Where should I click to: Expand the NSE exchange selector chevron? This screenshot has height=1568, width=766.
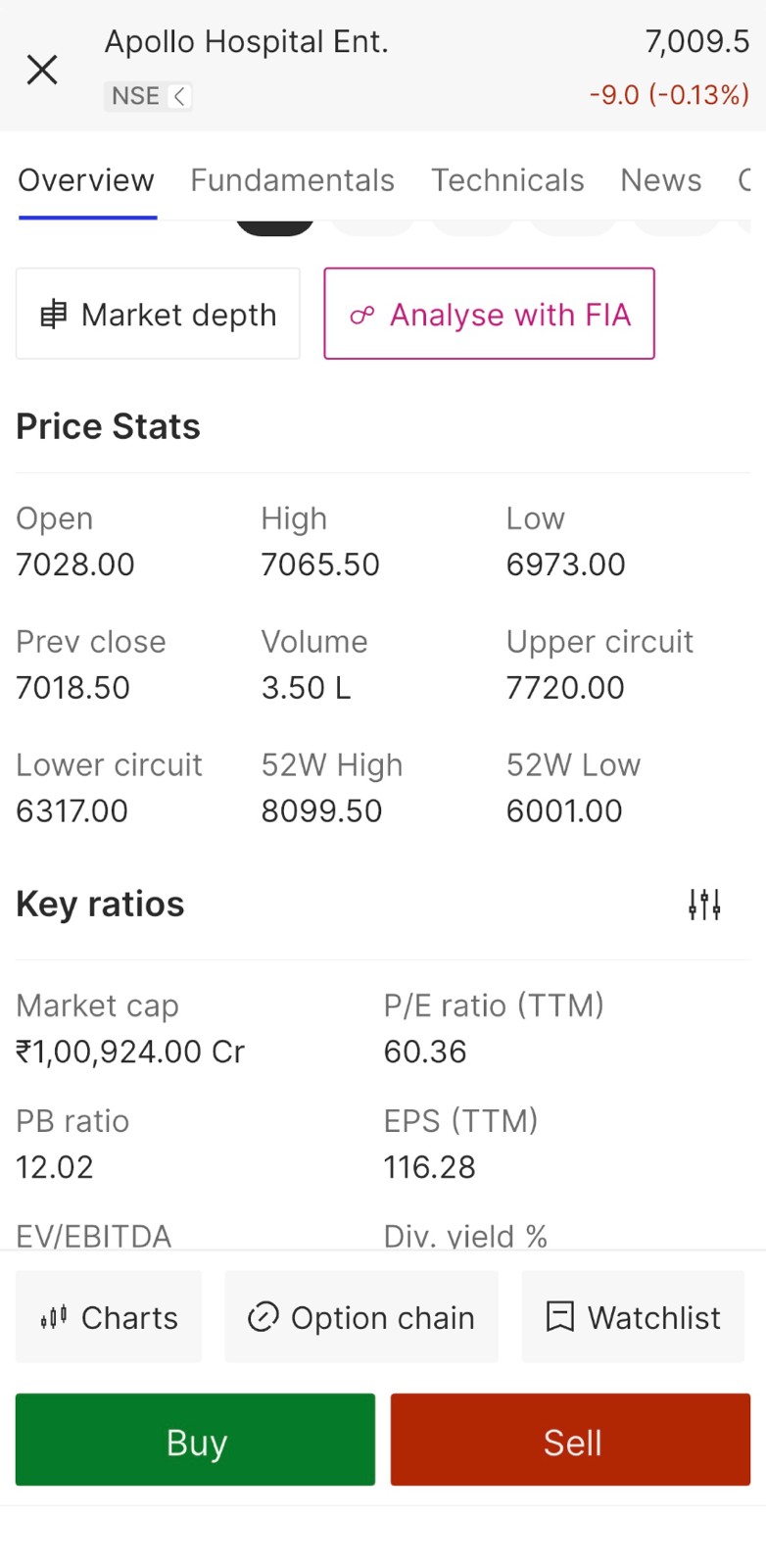[x=179, y=96]
